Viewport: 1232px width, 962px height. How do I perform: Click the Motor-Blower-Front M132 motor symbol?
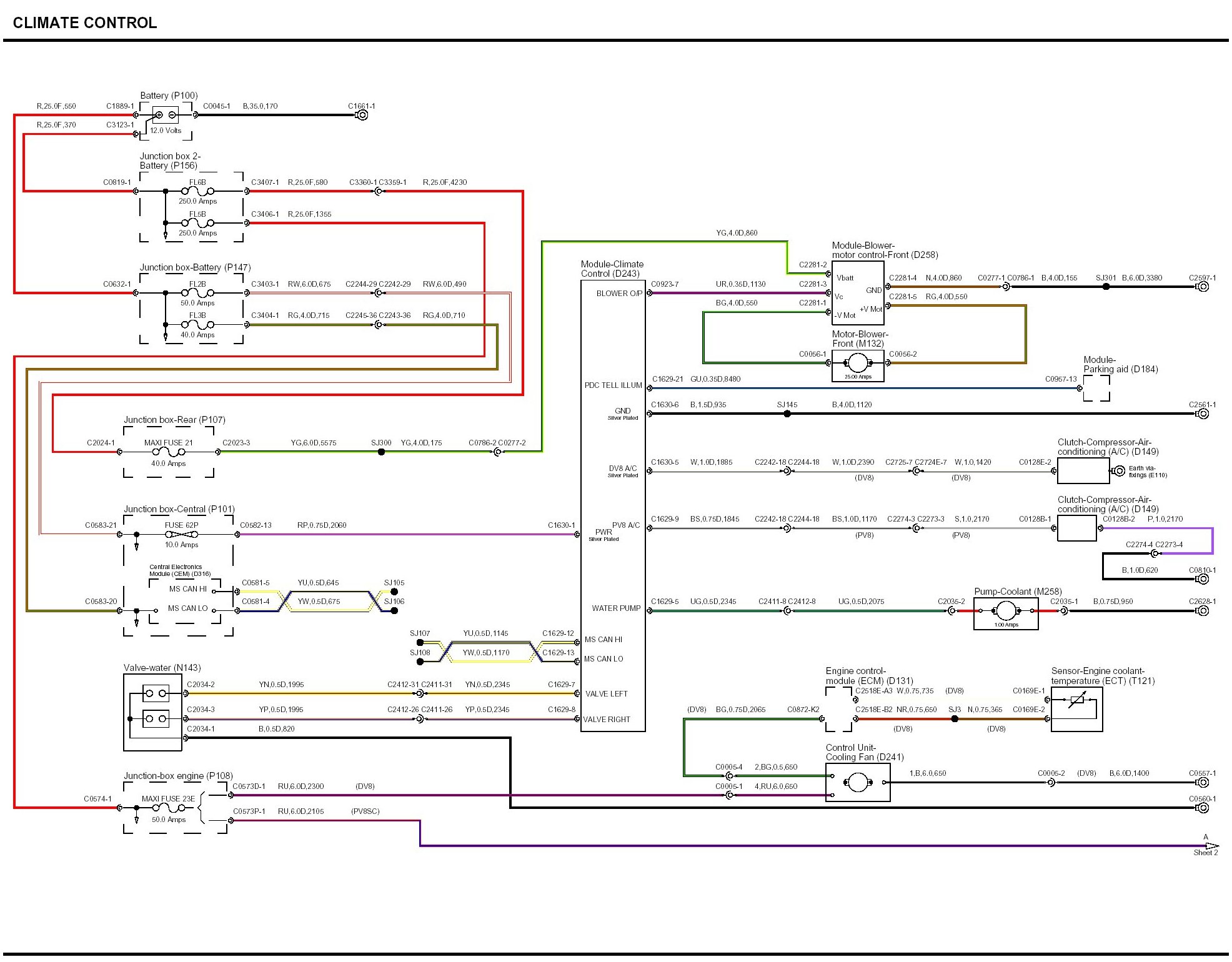[x=858, y=363]
